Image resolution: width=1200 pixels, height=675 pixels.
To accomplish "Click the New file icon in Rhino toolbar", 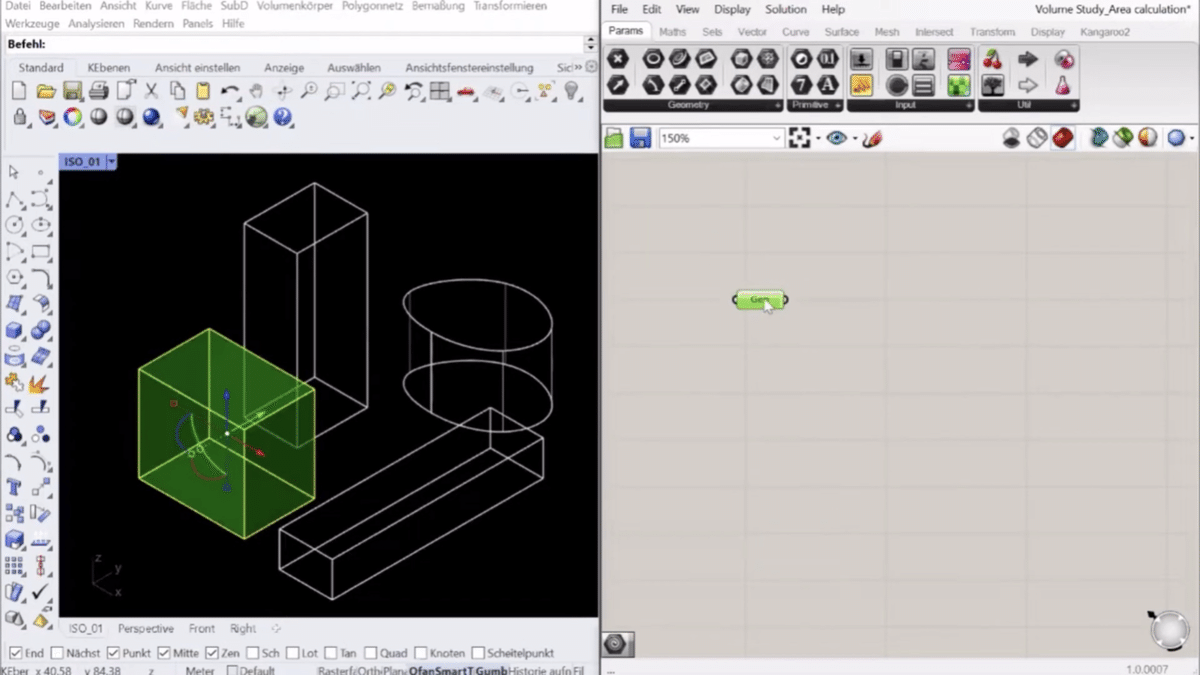I will tap(19, 91).
